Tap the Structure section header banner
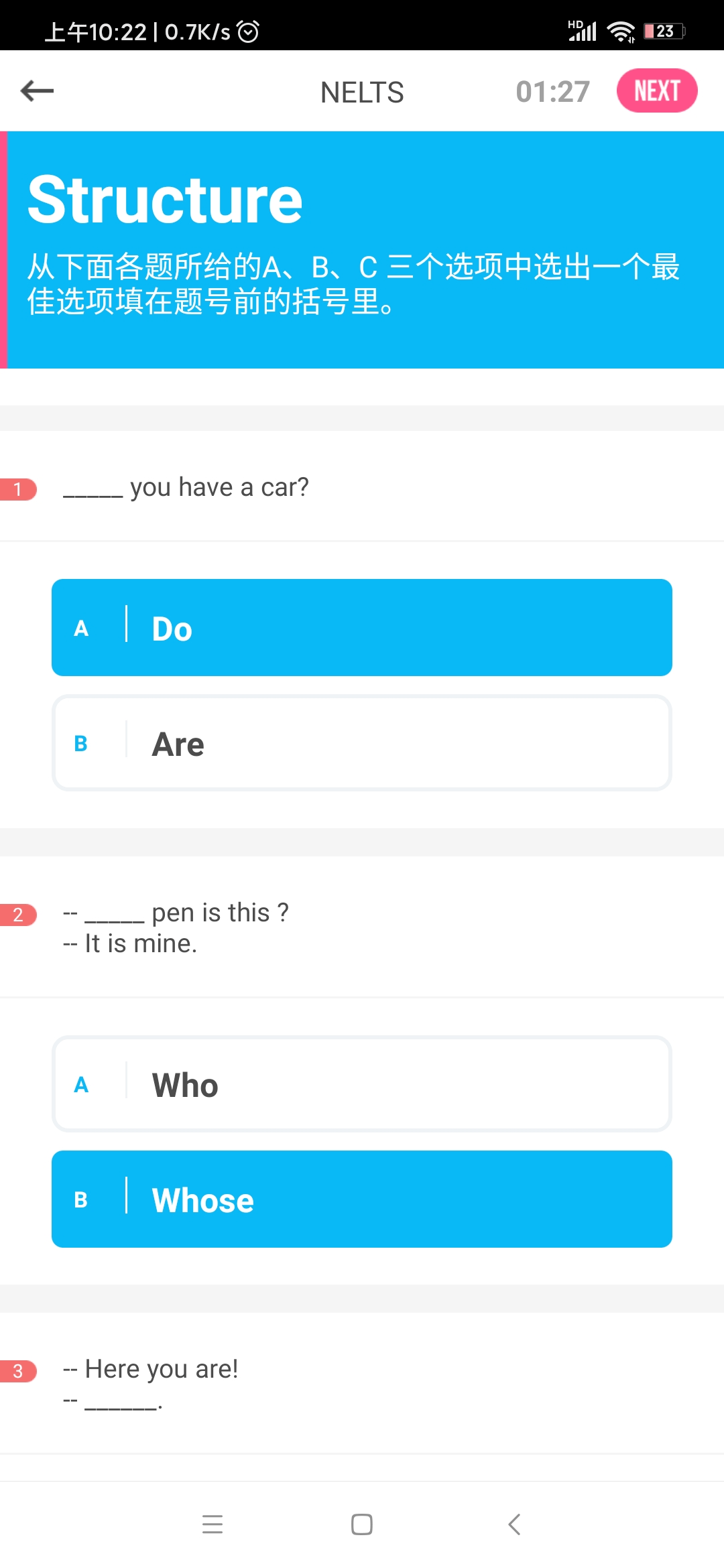Viewport: 724px width, 1568px height. tap(362, 250)
